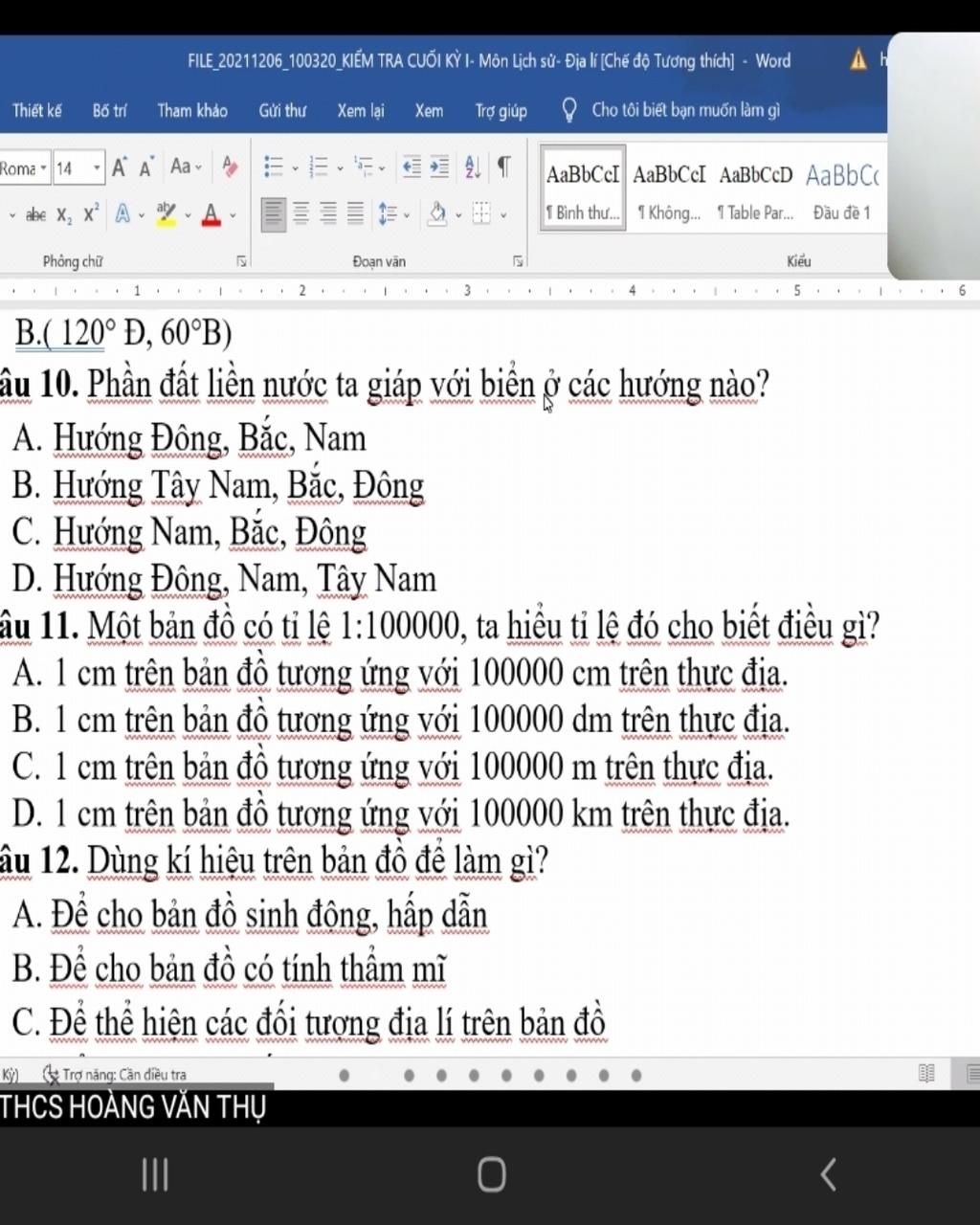Image resolution: width=980 pixels, height=1225 pixels.
Task: Click answer A. Hướng Đông, Bắc, Nam
Action: point(189,438)
